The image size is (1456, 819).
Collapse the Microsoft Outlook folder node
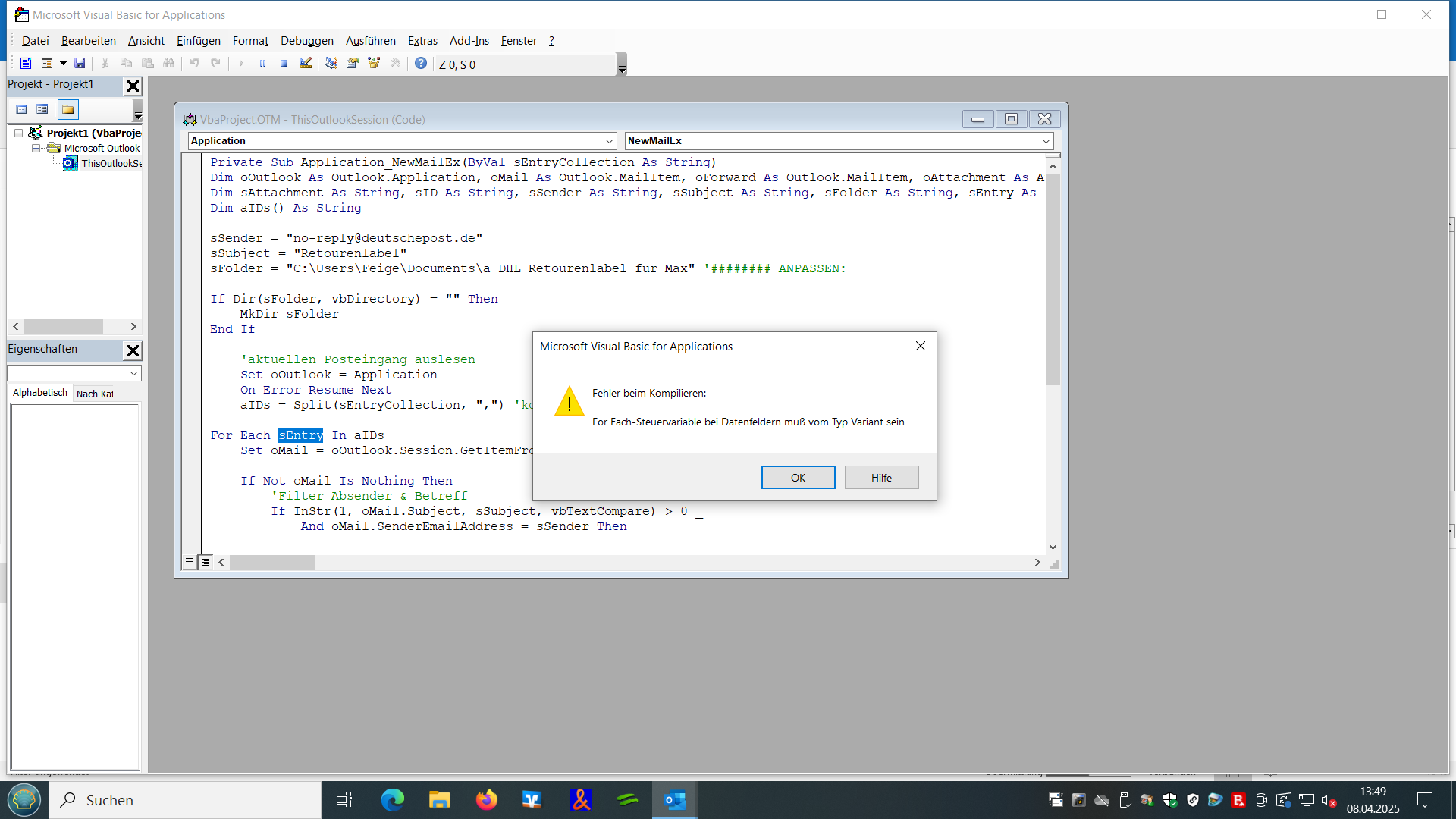36,149
